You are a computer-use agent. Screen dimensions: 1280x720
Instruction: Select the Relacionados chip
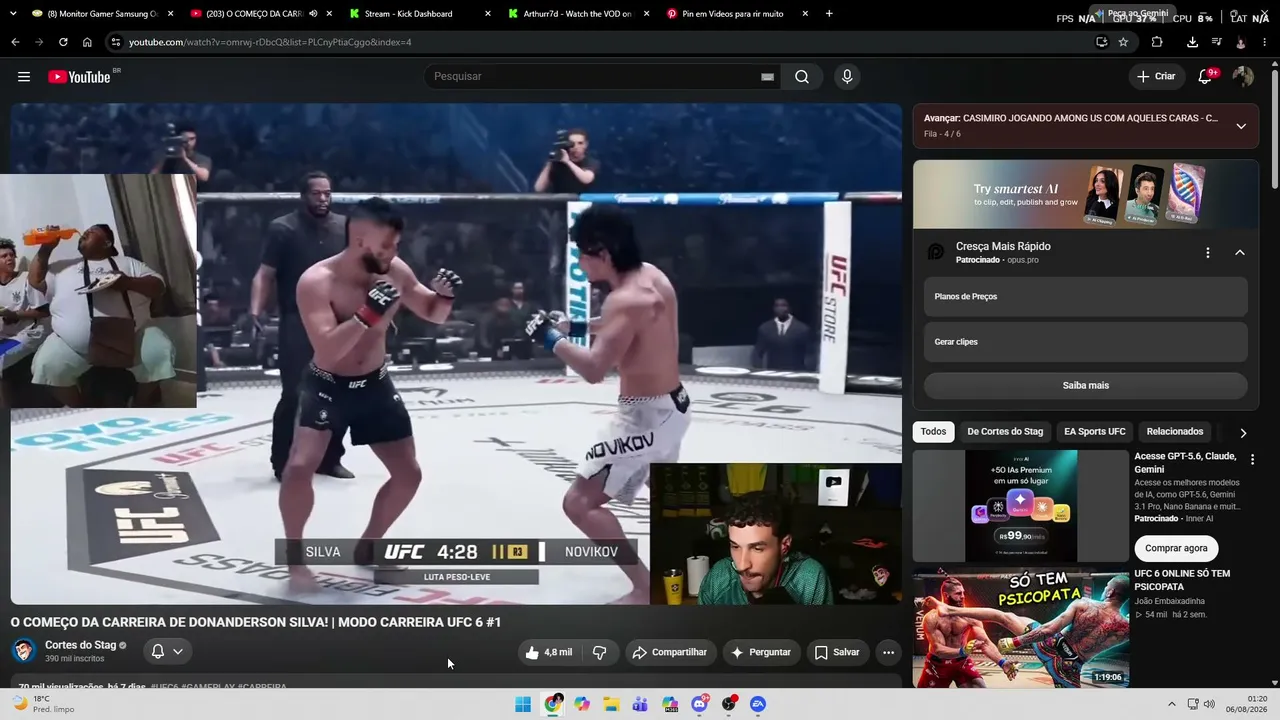(x=1175, y=432)
